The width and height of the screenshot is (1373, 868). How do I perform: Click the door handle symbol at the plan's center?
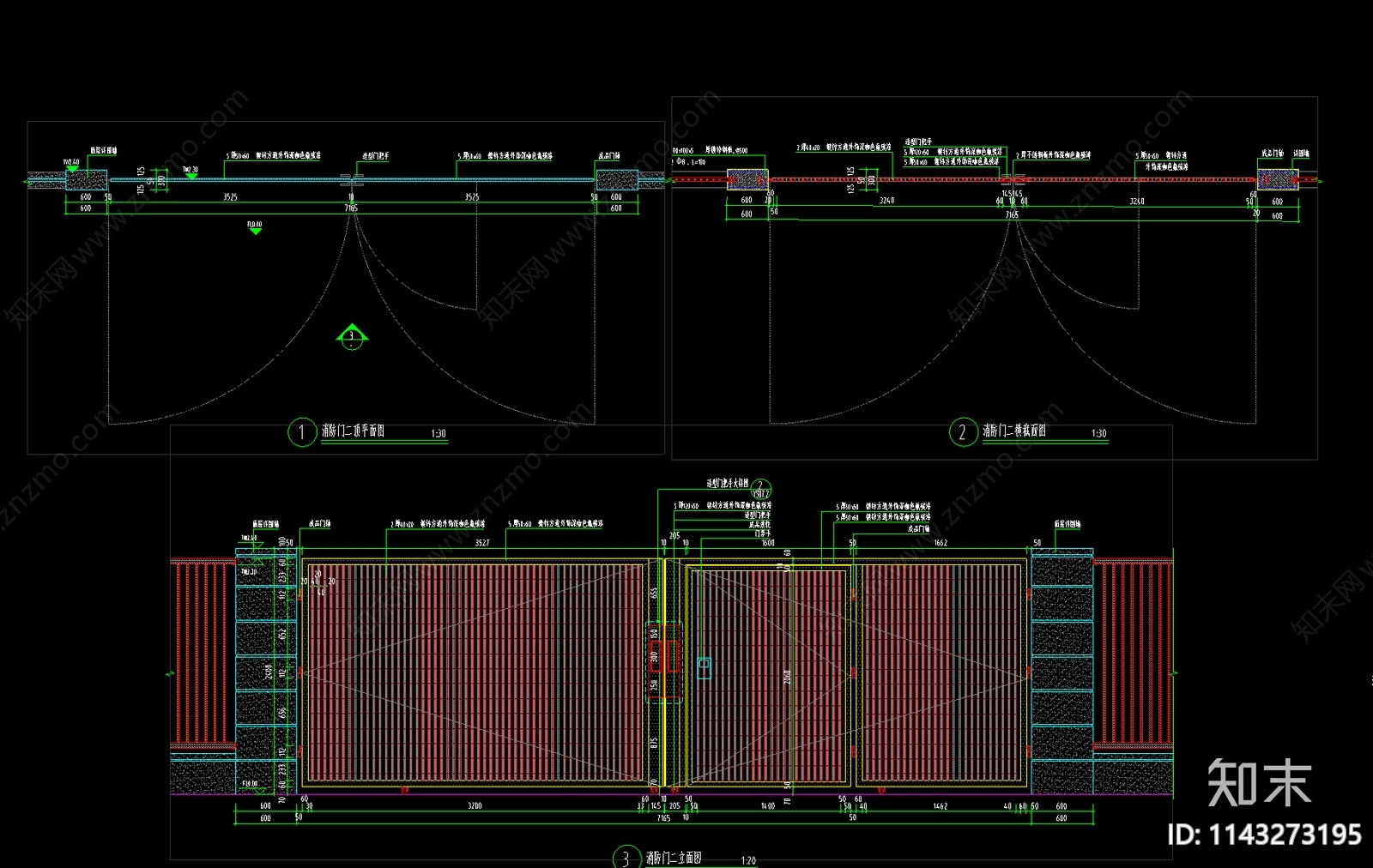(351, 181)
